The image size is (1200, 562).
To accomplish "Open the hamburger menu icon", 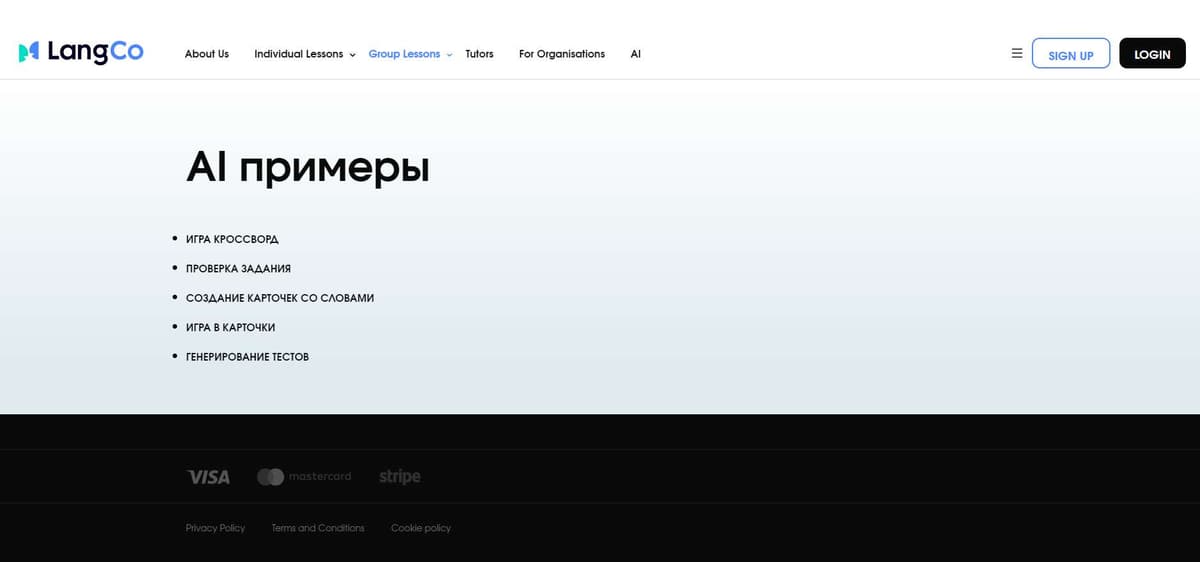I will point(1017,53).
